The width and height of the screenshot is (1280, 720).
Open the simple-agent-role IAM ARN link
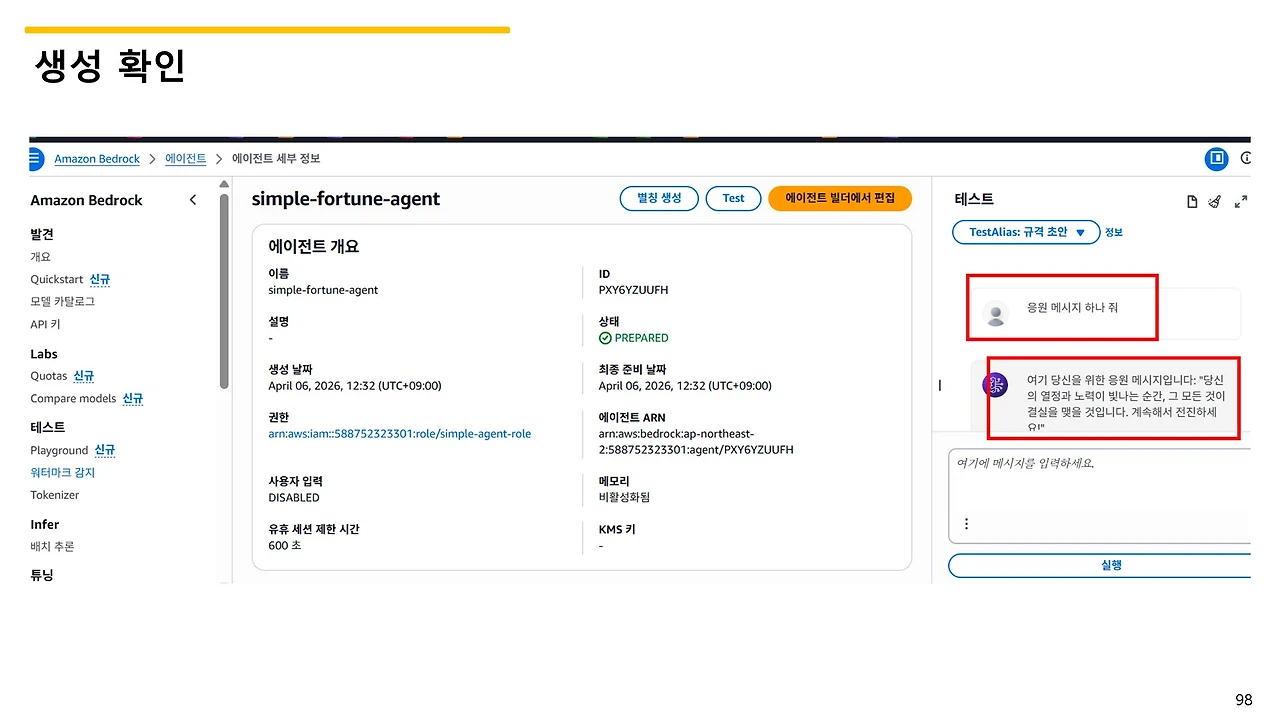pos(400,434)
